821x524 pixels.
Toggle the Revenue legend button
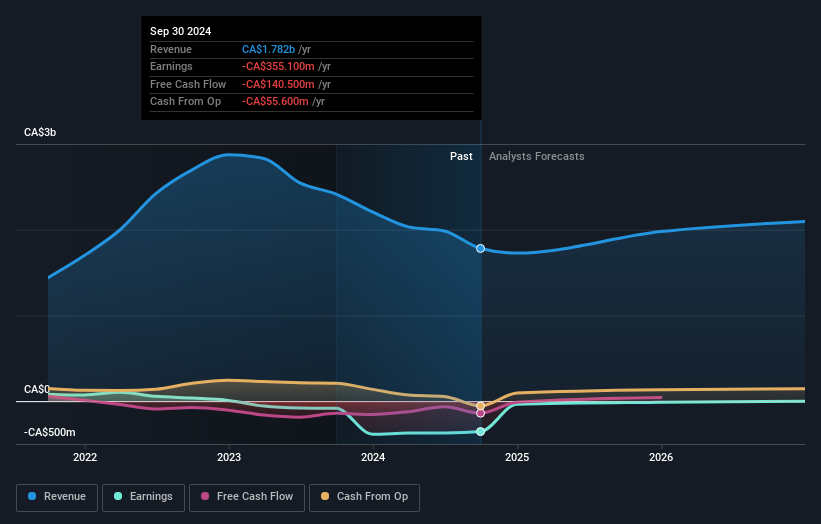pos(57,497)
